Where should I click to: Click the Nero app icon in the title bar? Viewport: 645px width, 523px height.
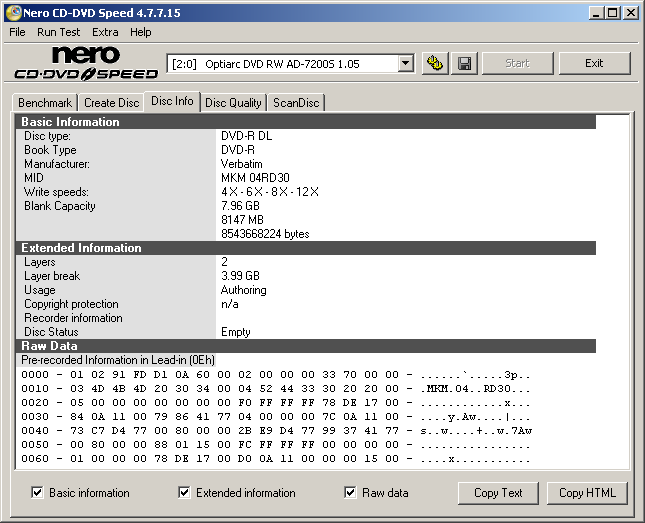(x=13, y=13)
